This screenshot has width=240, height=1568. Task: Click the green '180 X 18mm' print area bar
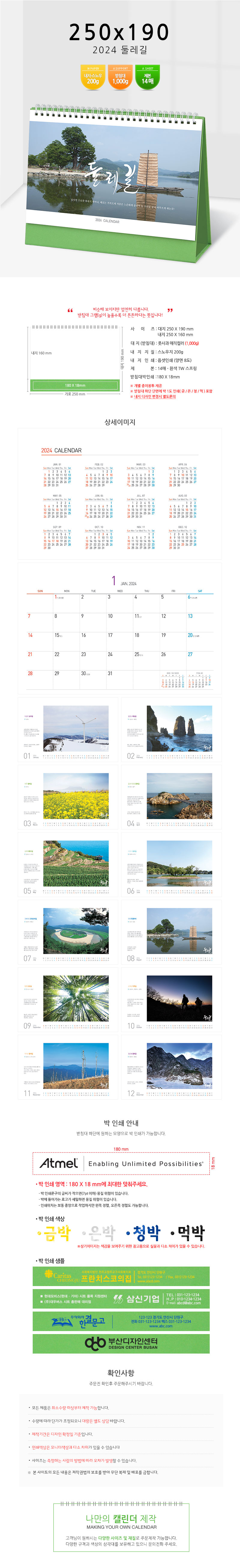pos(75,385)
